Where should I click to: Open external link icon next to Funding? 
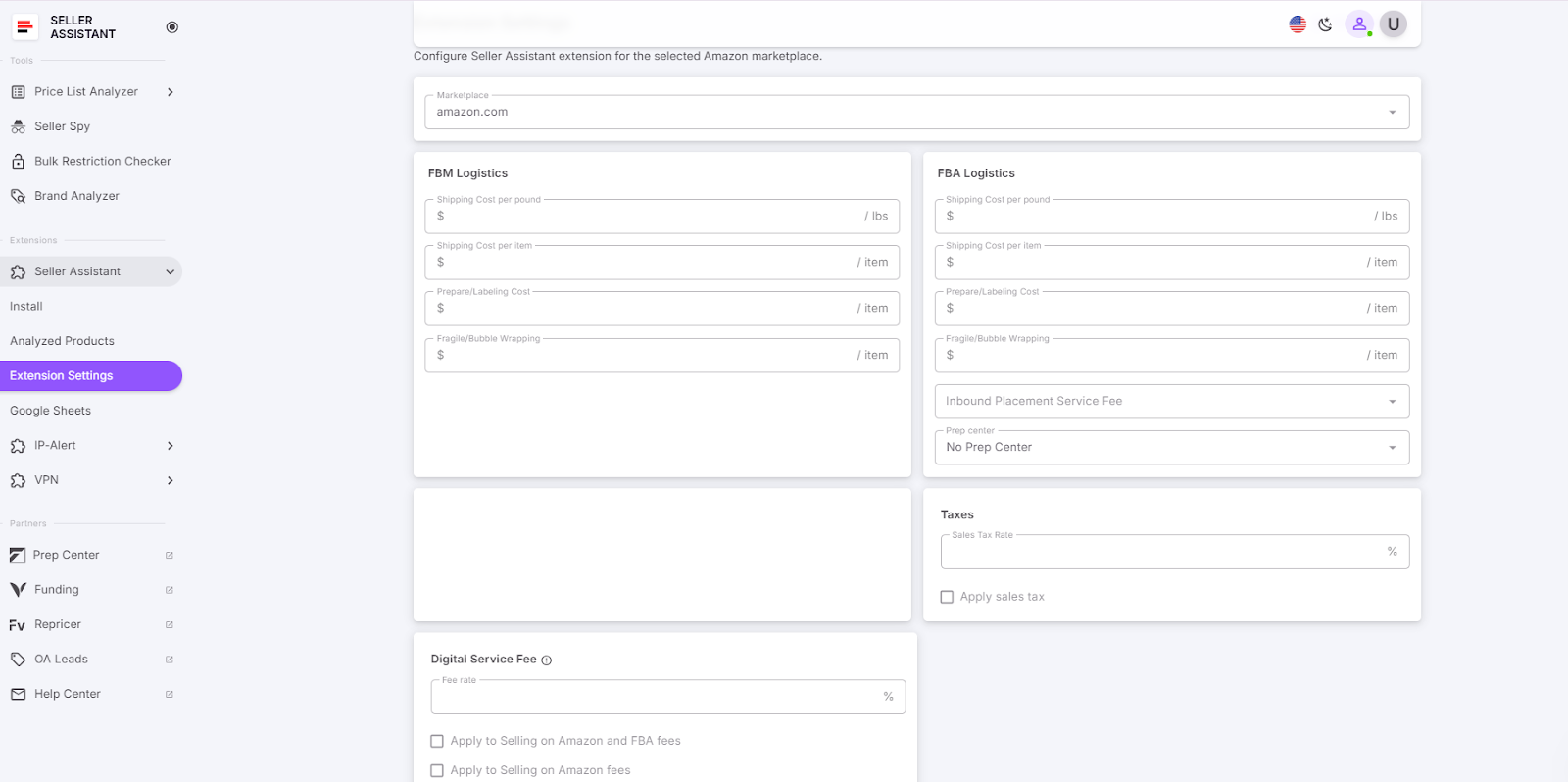[170, 590]
